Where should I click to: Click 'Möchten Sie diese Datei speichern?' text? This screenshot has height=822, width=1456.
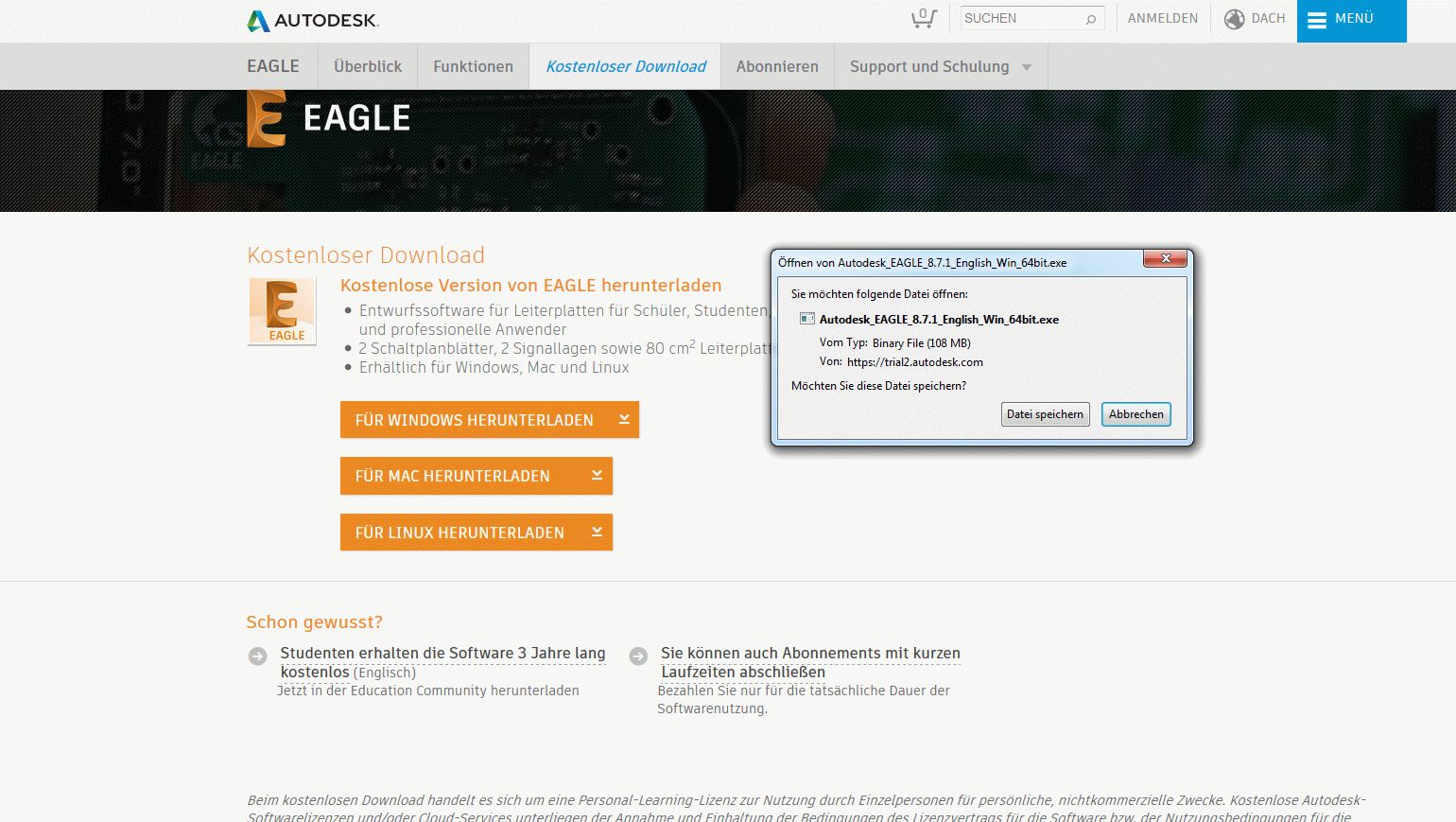pyautogui.click(x=878, y=386)
